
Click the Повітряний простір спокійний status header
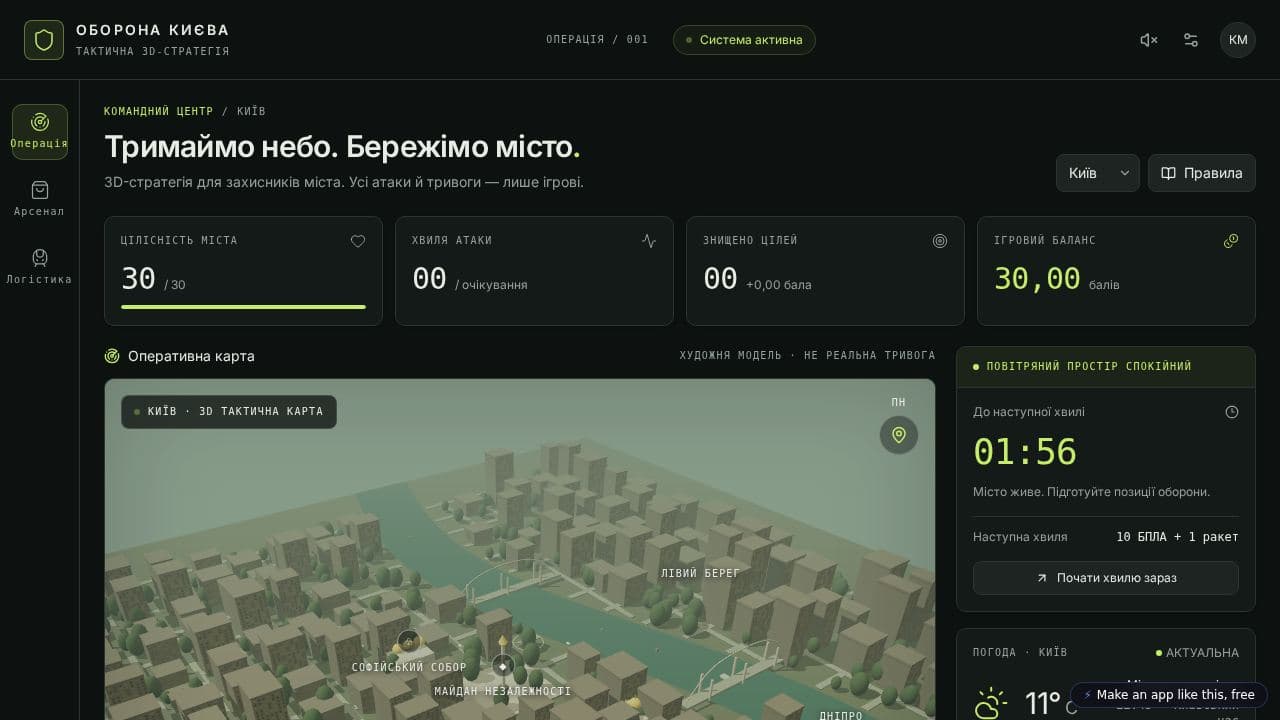coord(1106,367)
